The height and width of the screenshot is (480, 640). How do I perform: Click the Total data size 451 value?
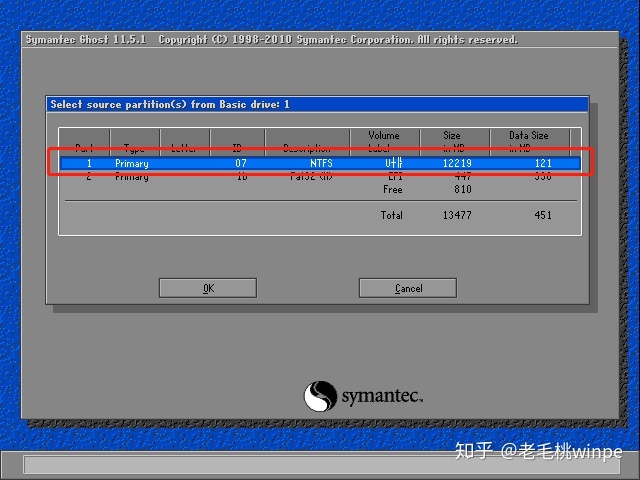[x=543, y=215]
